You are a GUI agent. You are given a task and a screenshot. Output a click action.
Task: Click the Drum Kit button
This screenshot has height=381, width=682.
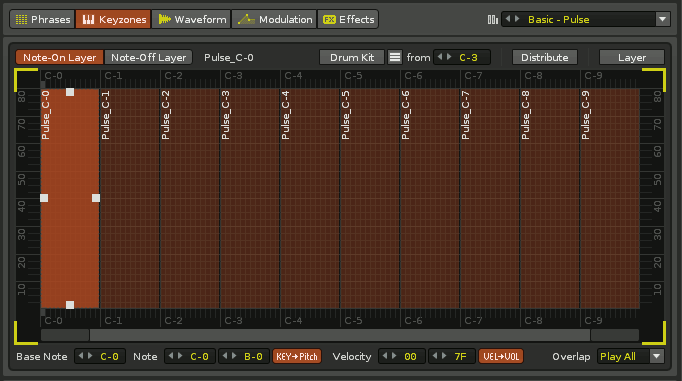pos(352,57)
